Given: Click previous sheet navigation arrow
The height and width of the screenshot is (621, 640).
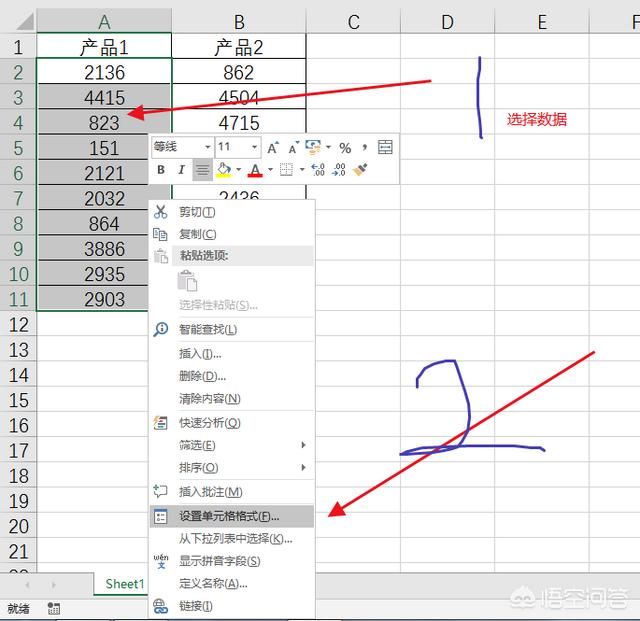Looking at the screenshot, I should (x=27, y=585).
